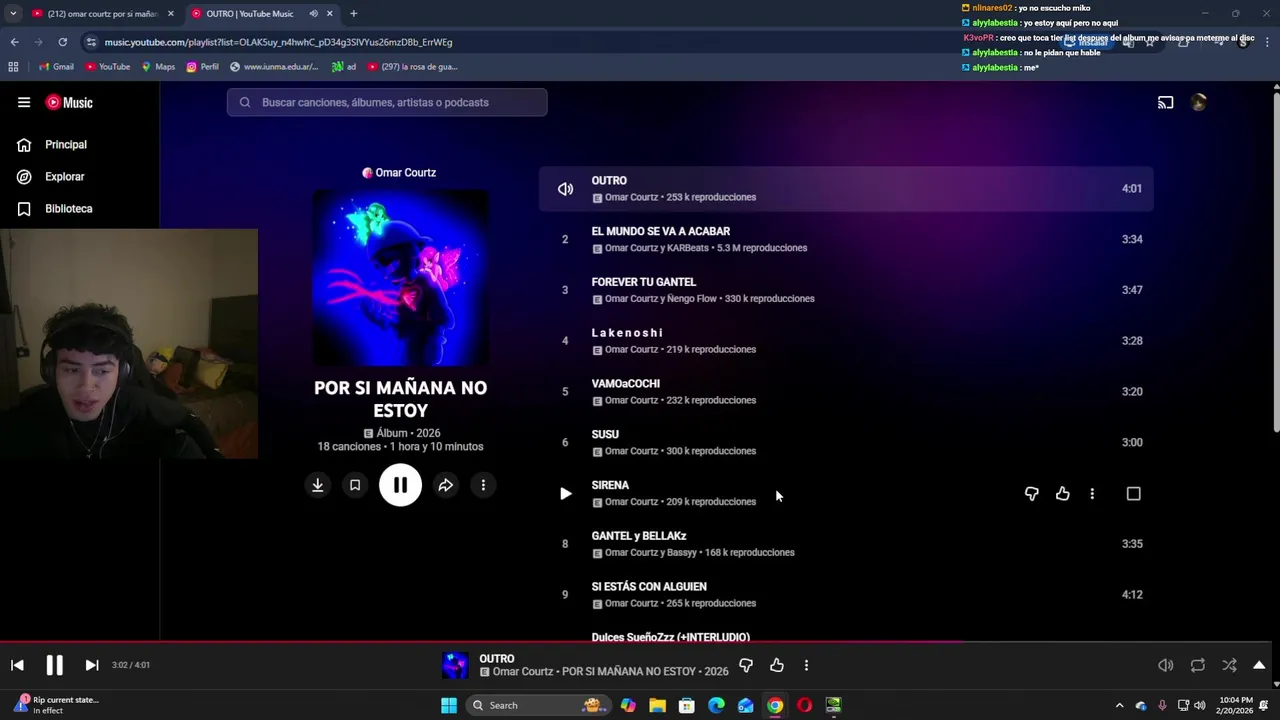
Task: Open the Gmail bookmark
Action: click(56, 67)
